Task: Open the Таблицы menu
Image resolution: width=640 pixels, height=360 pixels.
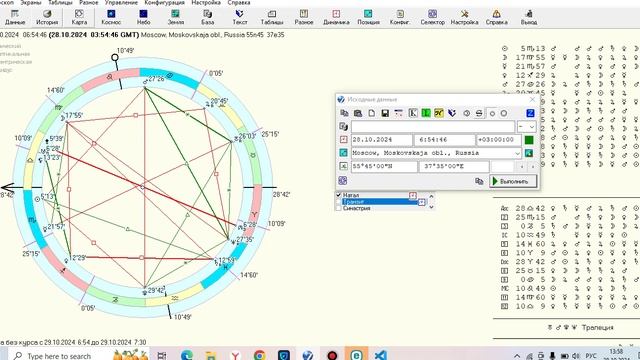Action: pyautogui.click(x=60, y=2)
